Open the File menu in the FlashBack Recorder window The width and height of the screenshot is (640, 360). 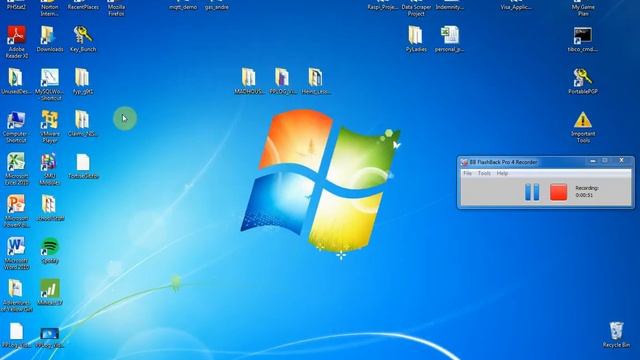point(467,173)
